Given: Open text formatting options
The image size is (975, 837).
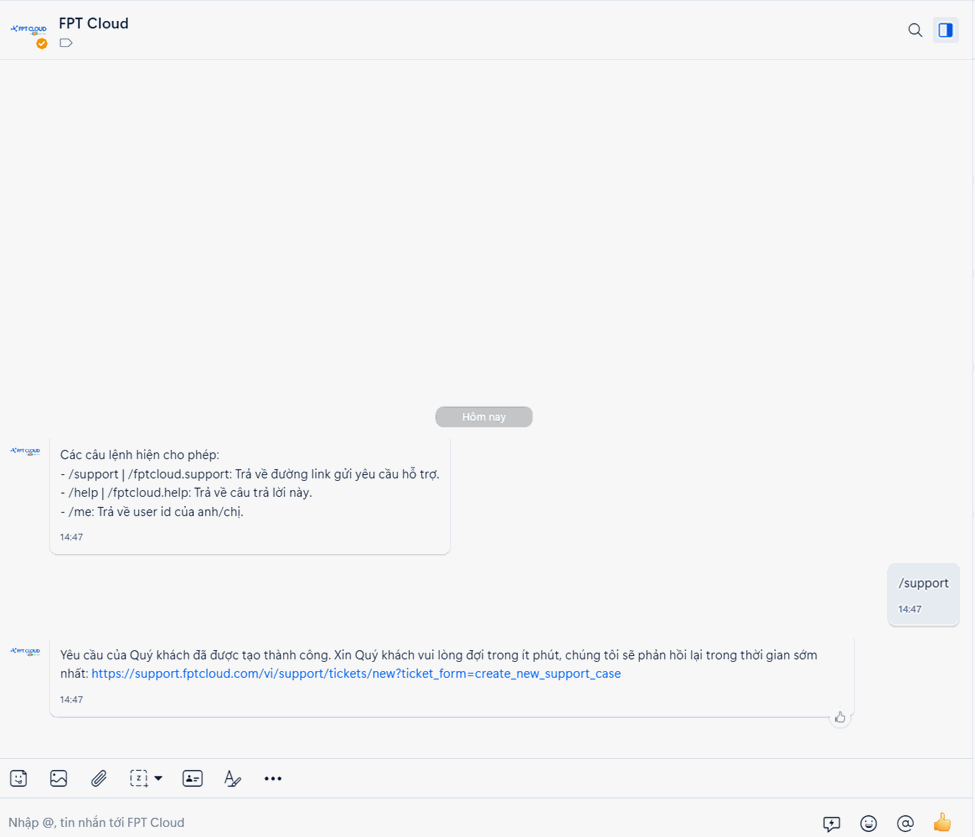Looking at the screenshot, I should click(233, 778).
